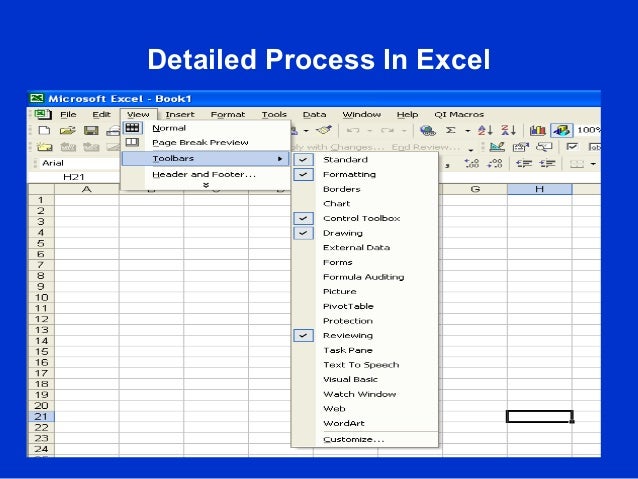
Task: Click the Design Mode ruler icon
Action: click(x=497, y=147)
